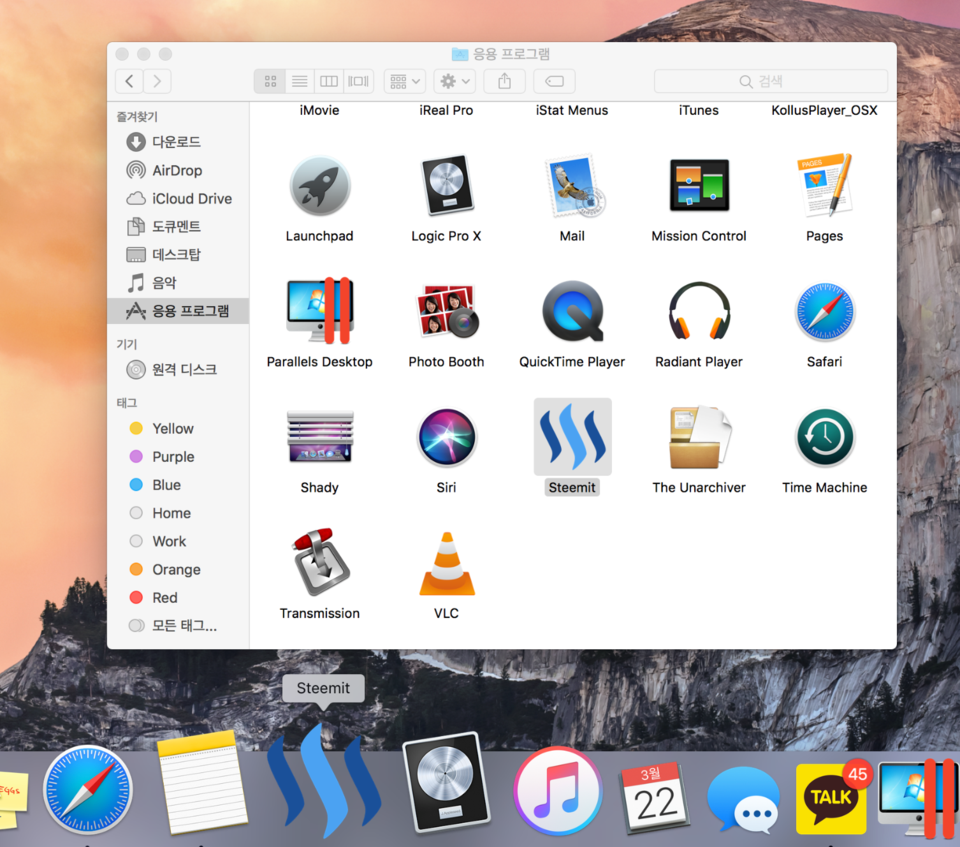Select the QuickTime Player icon
Image resolution: width=960 pixels, height=847 pixels.
click(x=572, y=311)
